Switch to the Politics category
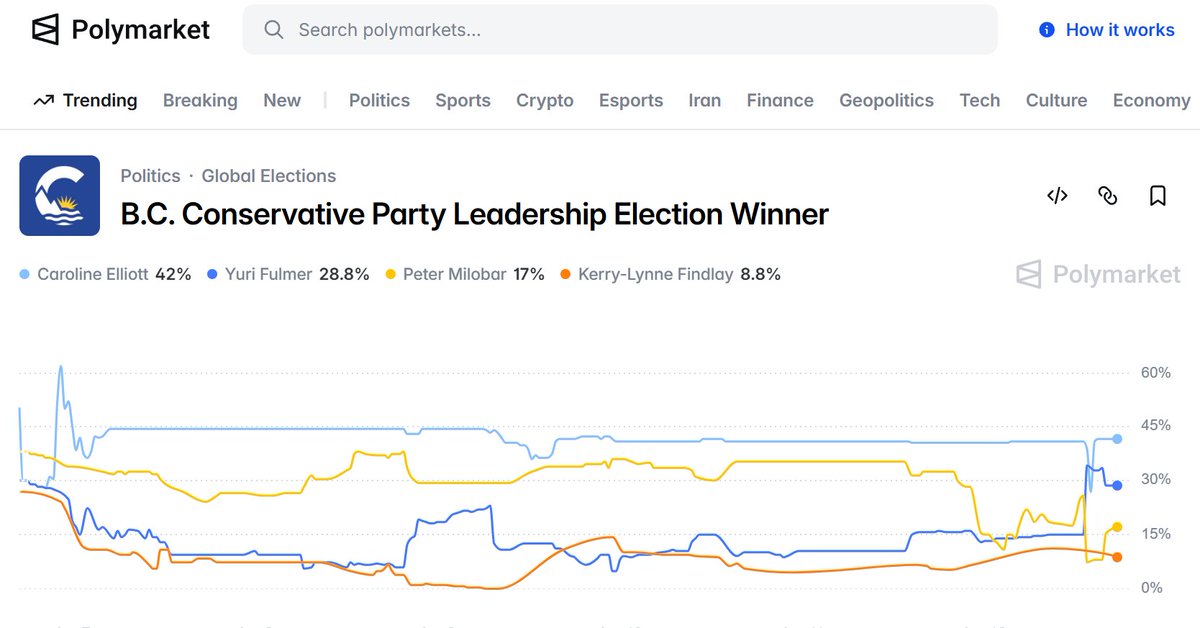The height and width of the screenshot is (628, 1200). pos(379,100)
